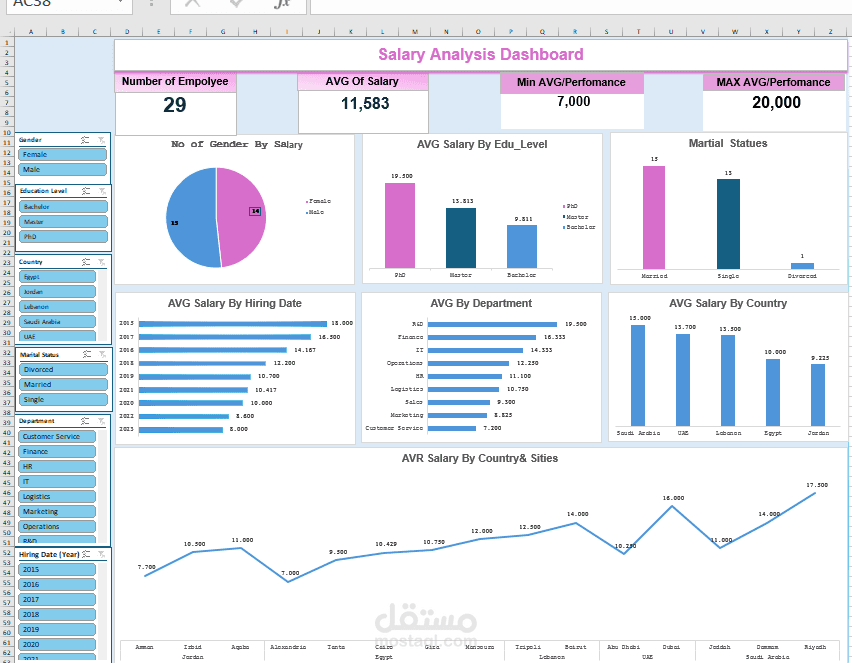The image size is (852, 663).
Task: Filter Hiring Date slicer by 2016
Action: (57, 584)
